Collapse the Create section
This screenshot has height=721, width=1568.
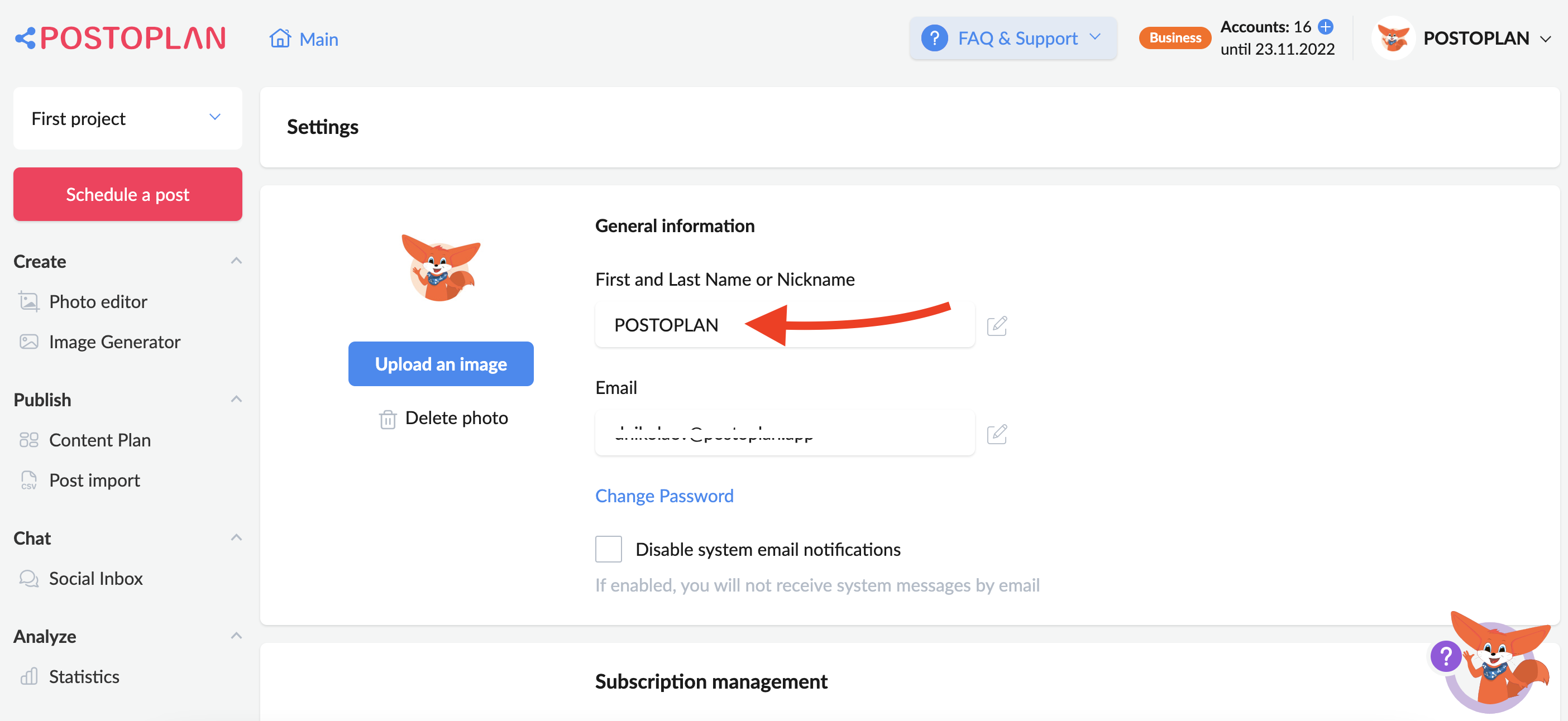[236, 261]
